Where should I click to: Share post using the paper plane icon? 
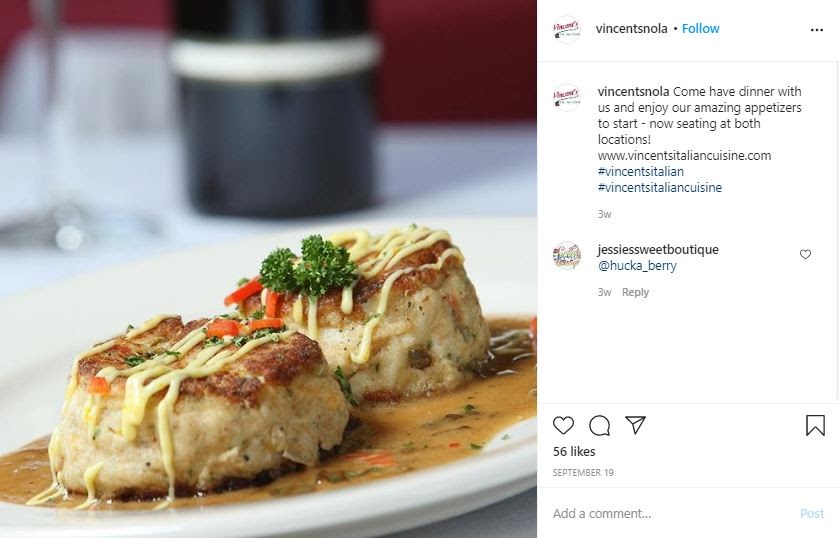[x=636, y=425]
